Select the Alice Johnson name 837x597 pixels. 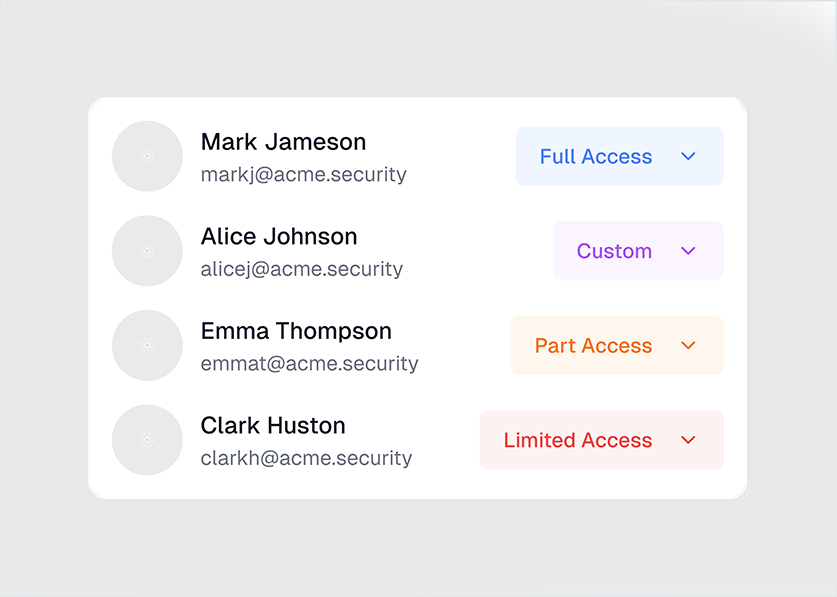[x=279, y=237]
